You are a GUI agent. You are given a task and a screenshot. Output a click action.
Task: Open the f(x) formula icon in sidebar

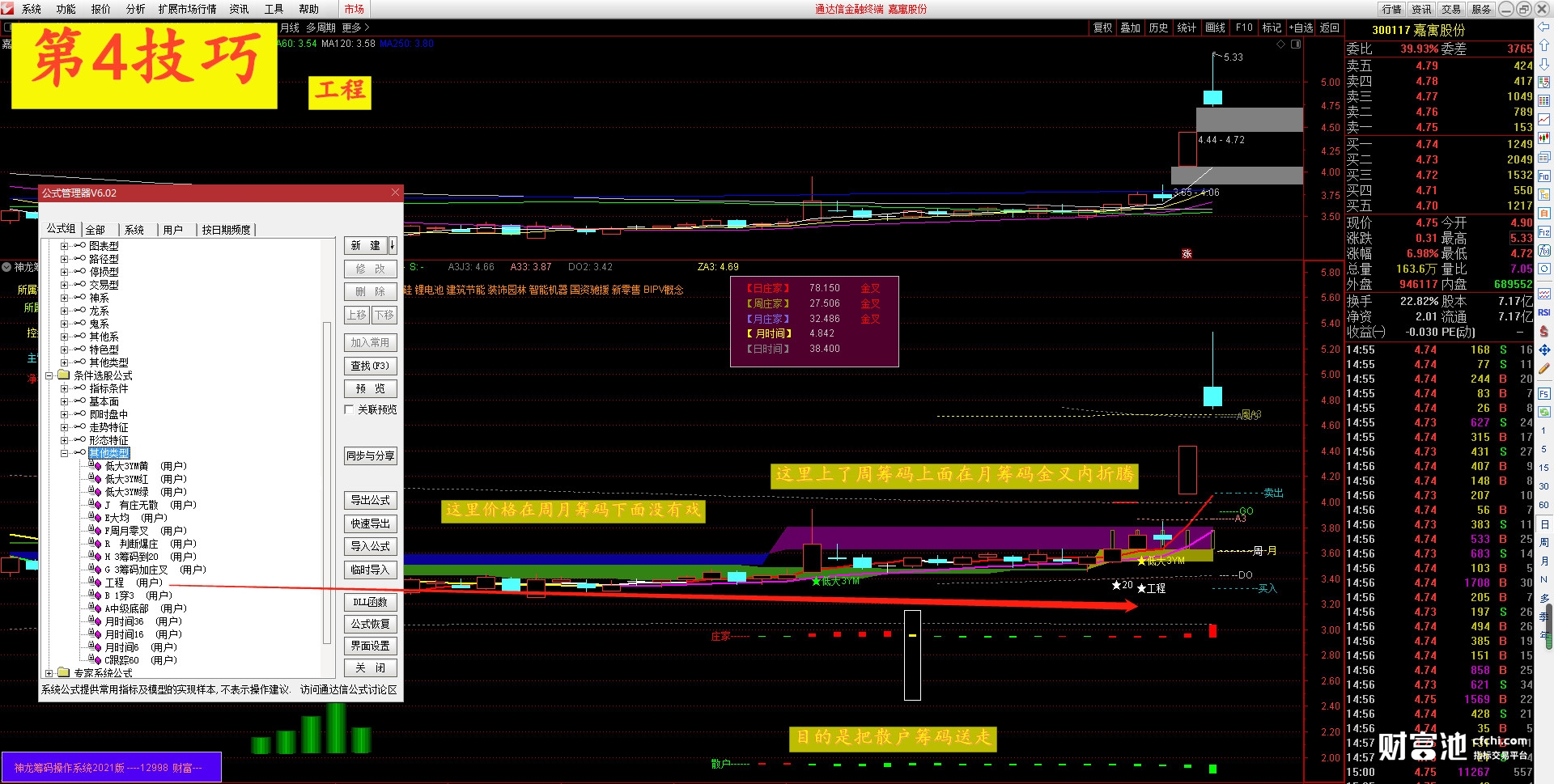coord(1543,251)
